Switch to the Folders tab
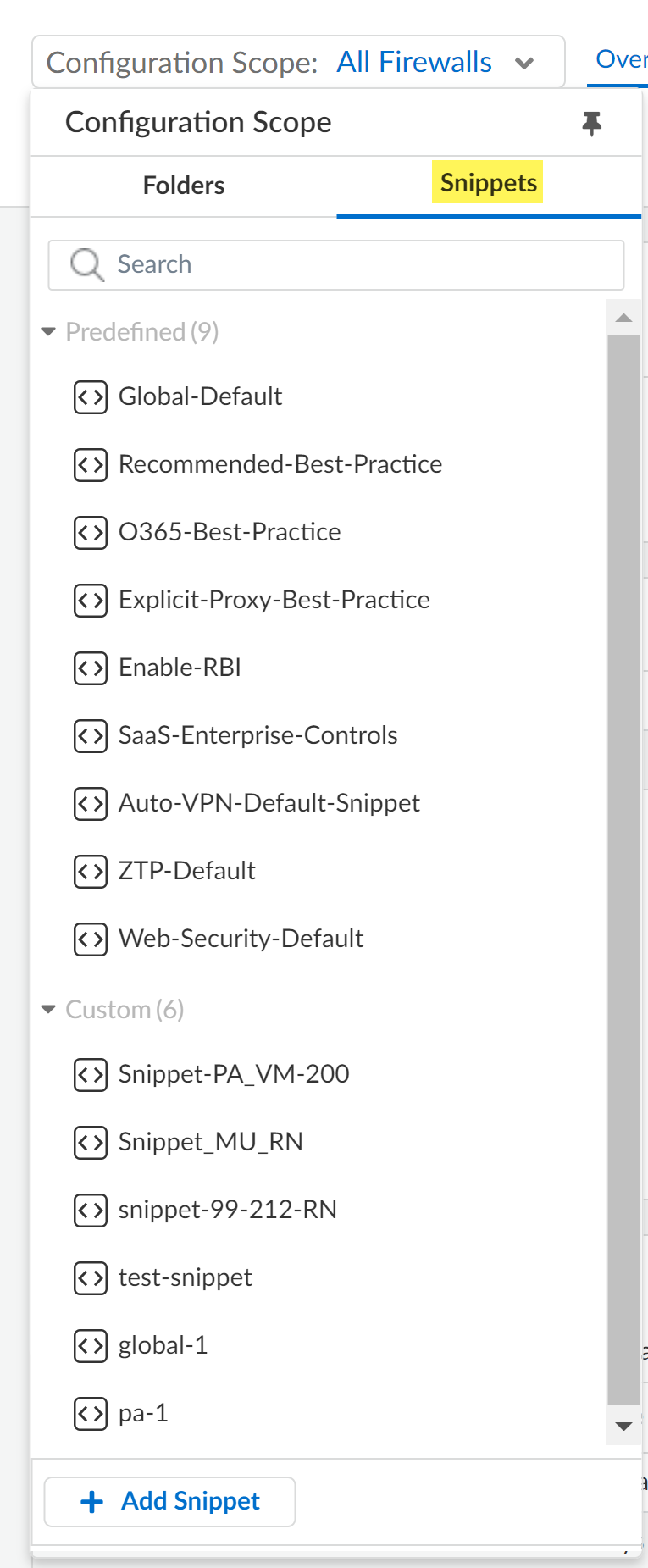The image size is (648, 1568). (x=184, y=186)
